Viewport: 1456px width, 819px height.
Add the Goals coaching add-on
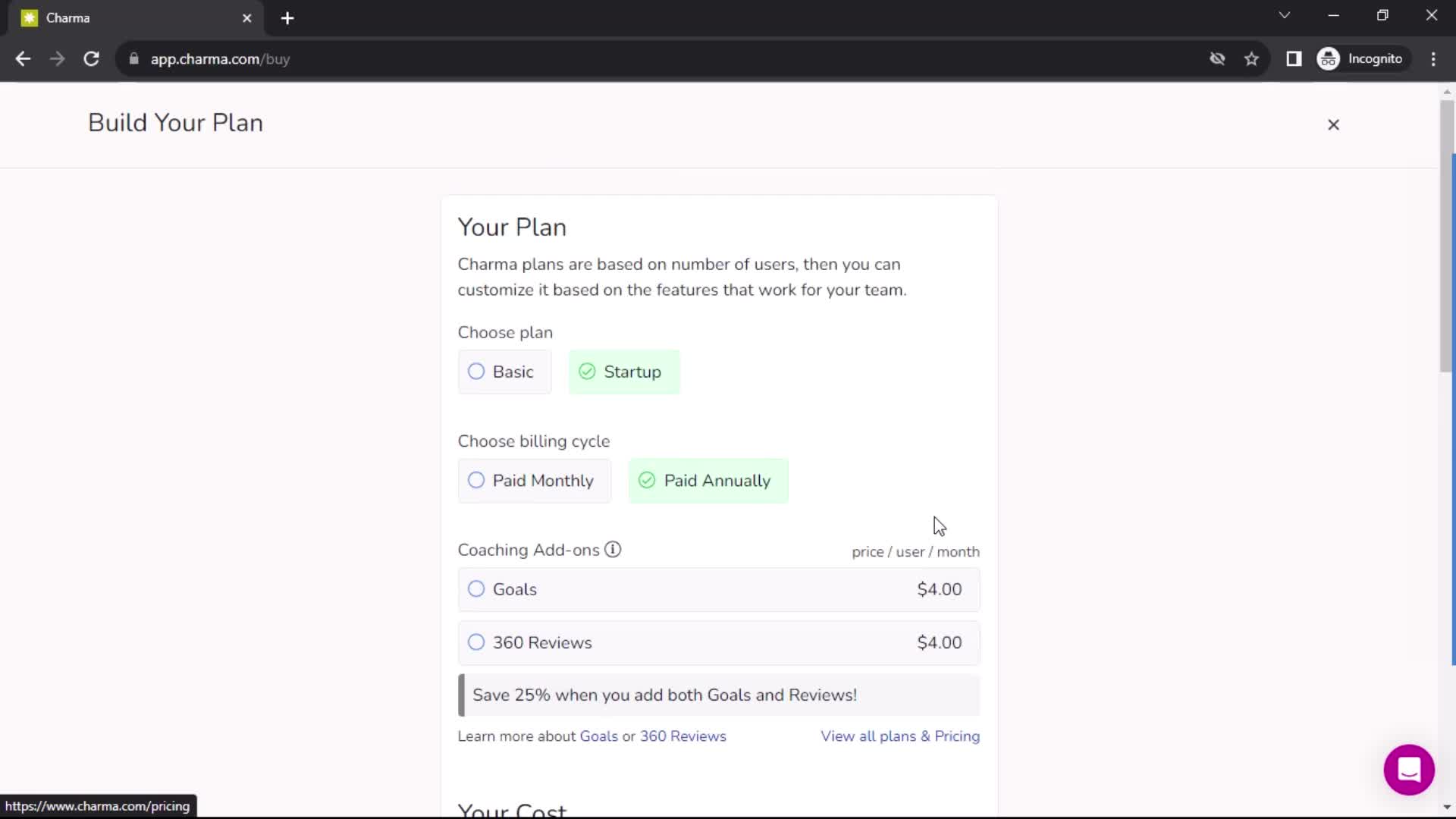[719, 590]
